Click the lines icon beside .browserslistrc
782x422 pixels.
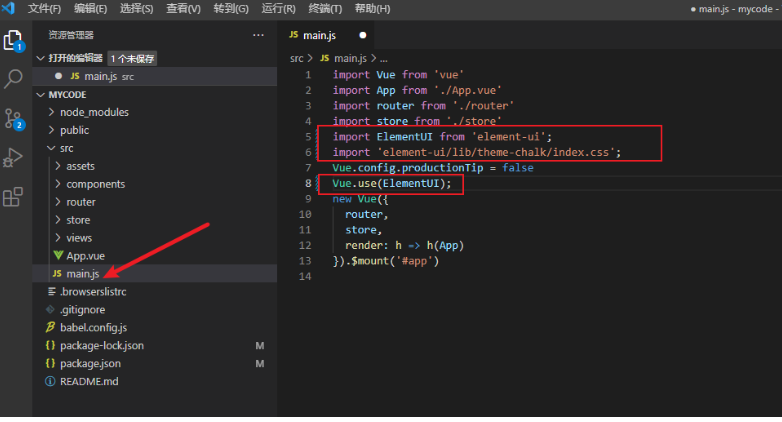tap(51, 291)
